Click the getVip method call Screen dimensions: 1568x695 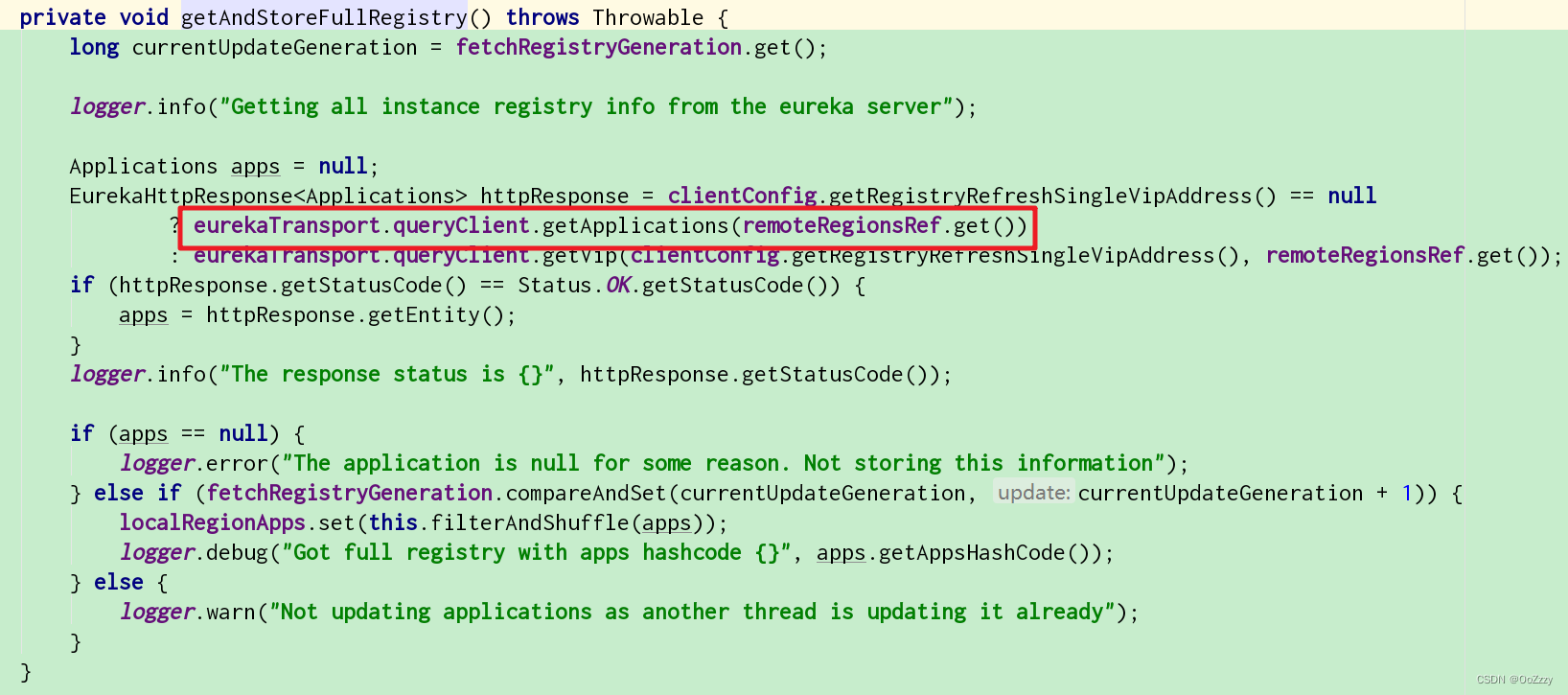[580, 255]
